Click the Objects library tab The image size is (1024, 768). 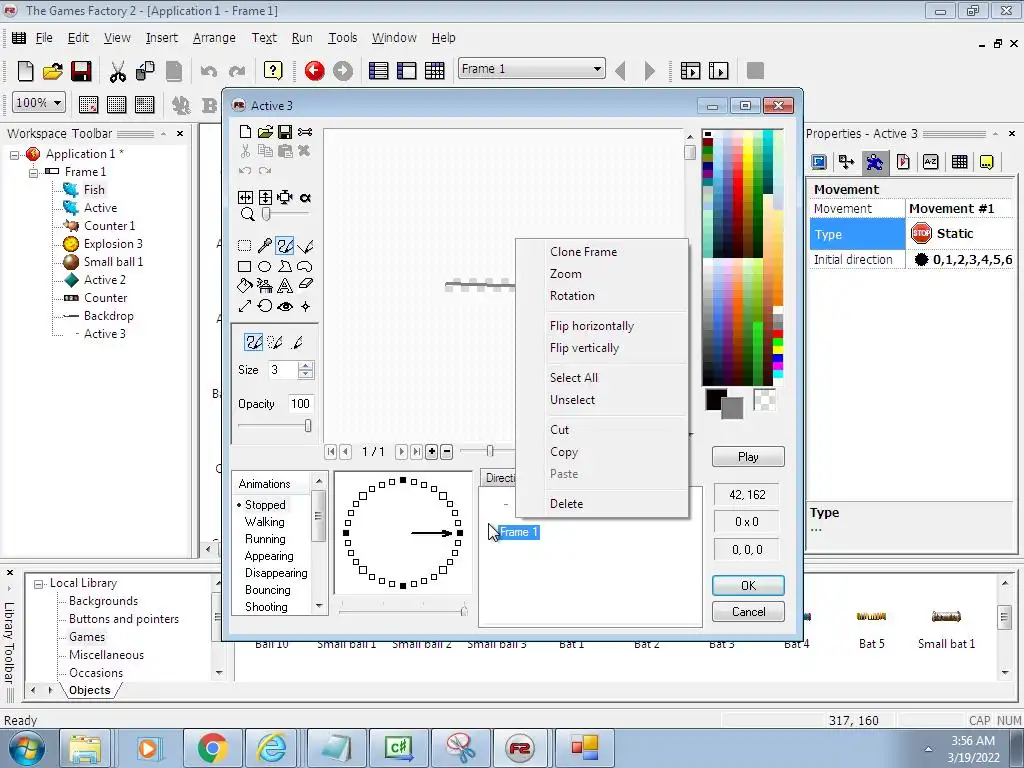pyautogui.click(x=89, y=690)
